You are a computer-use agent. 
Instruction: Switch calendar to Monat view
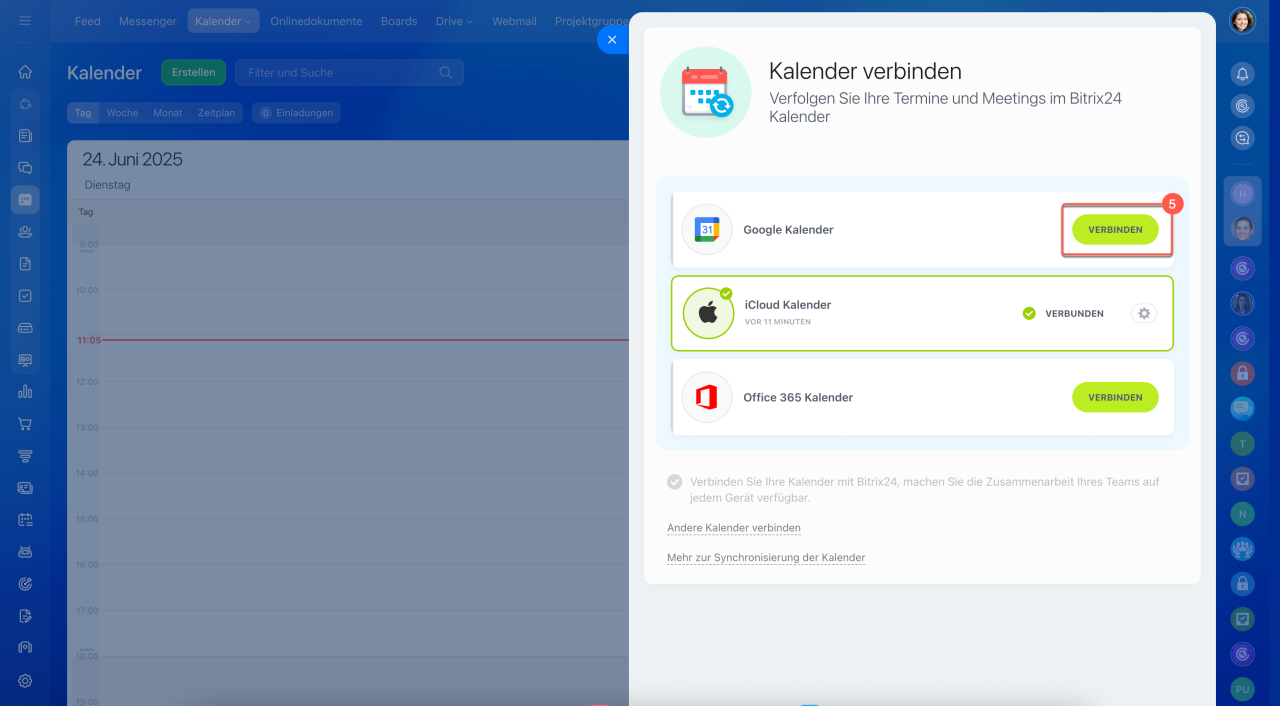click(168, 113)
